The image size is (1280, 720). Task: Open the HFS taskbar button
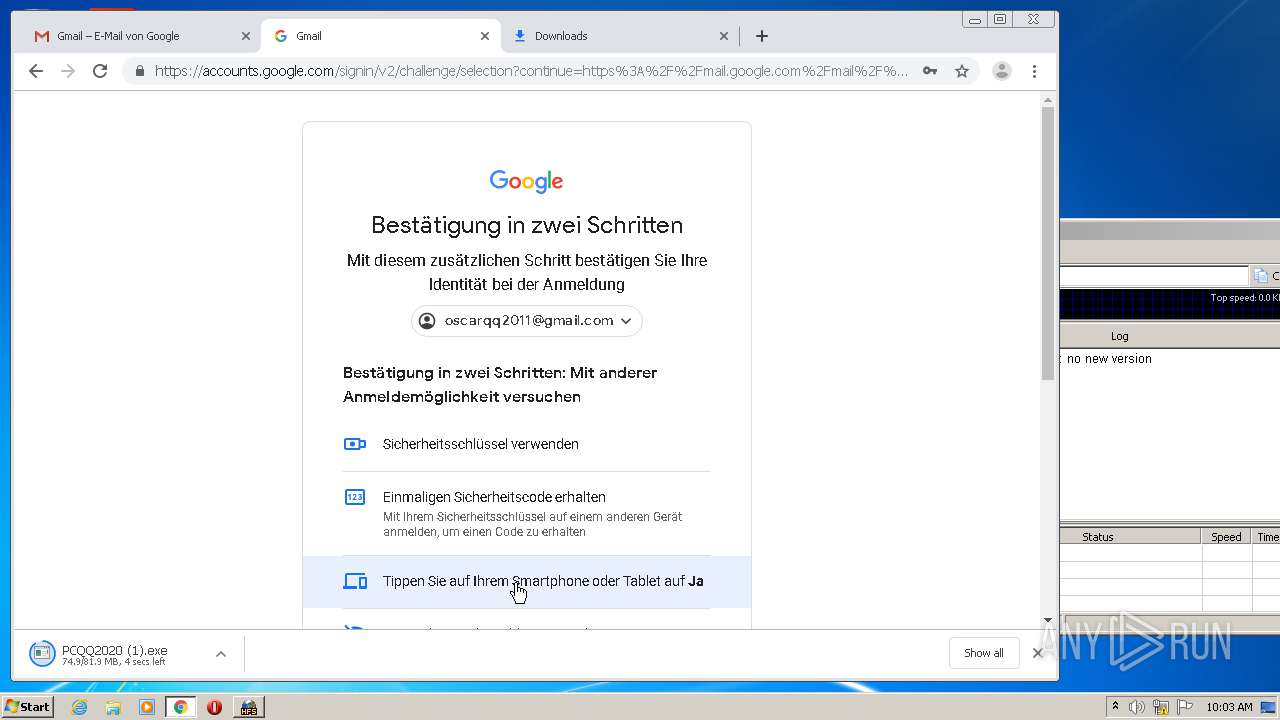tap(248, 707)
